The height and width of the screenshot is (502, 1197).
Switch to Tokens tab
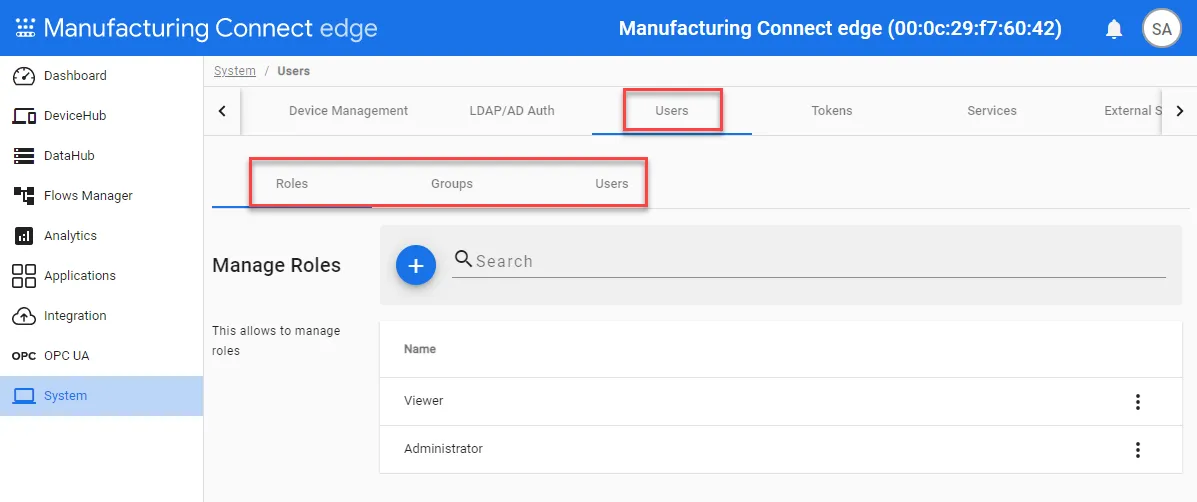point(831,111)
